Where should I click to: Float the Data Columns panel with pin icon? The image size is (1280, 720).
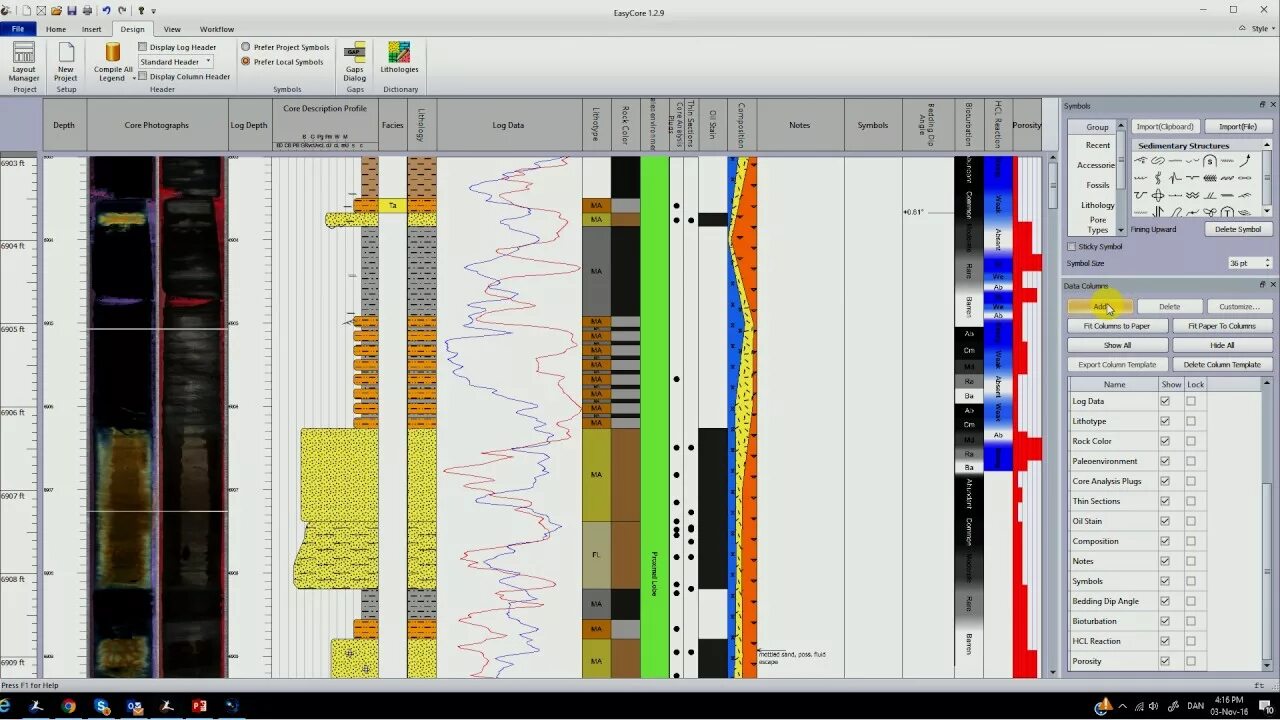(x=1262, y=286)
